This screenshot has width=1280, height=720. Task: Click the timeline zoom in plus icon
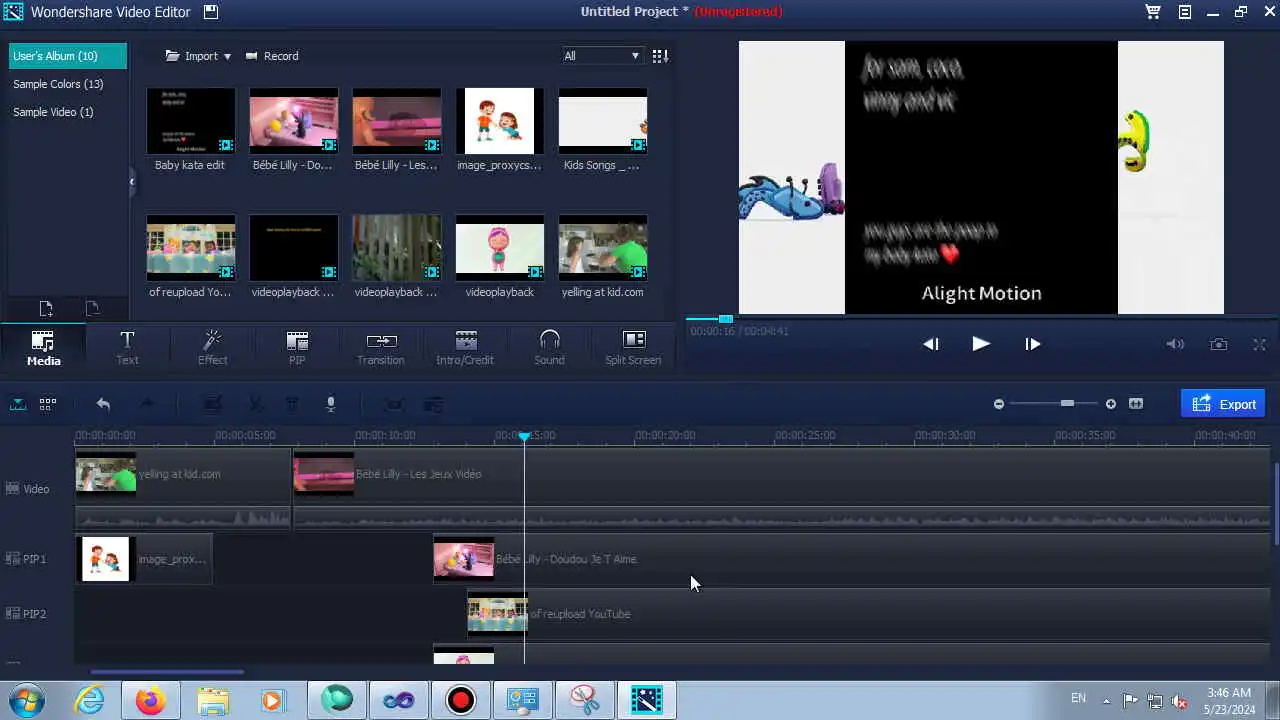point(1110,404)
